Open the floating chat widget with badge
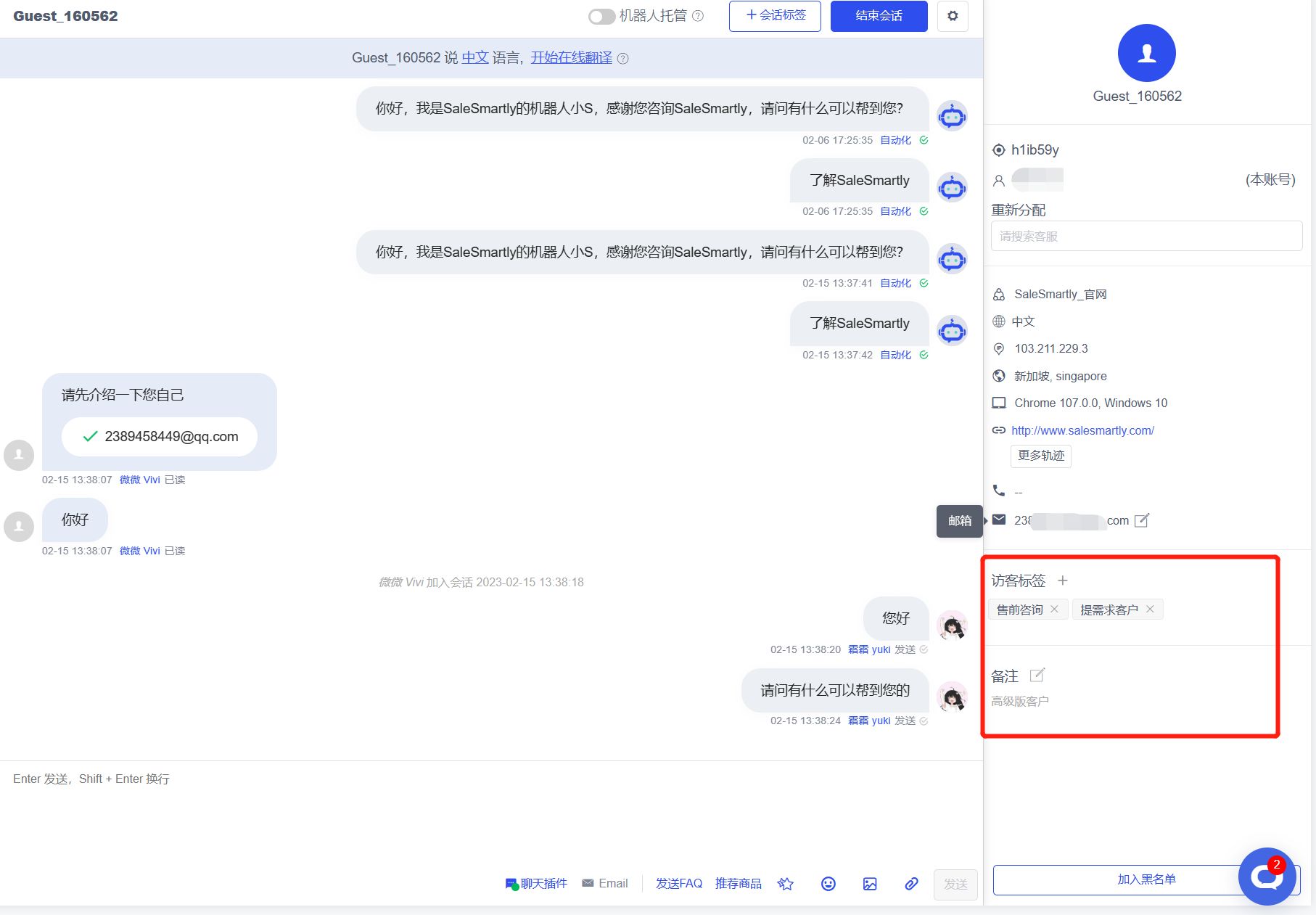This screenshot has height=915, width=1316. (x=1267, y=877)
